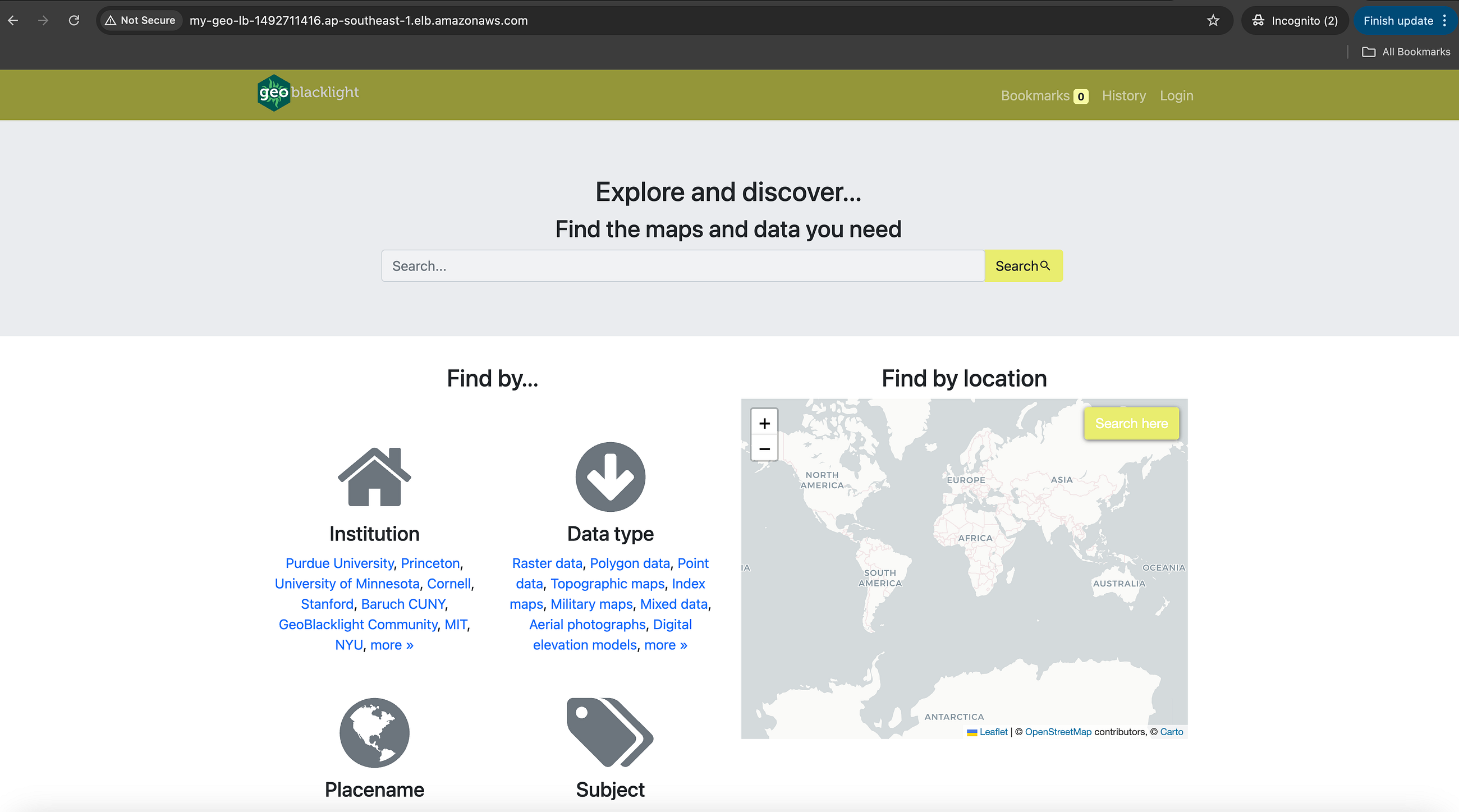1459x812 pixels.
Task: Click the Data type download arrow icon
Action: point(610,477)
